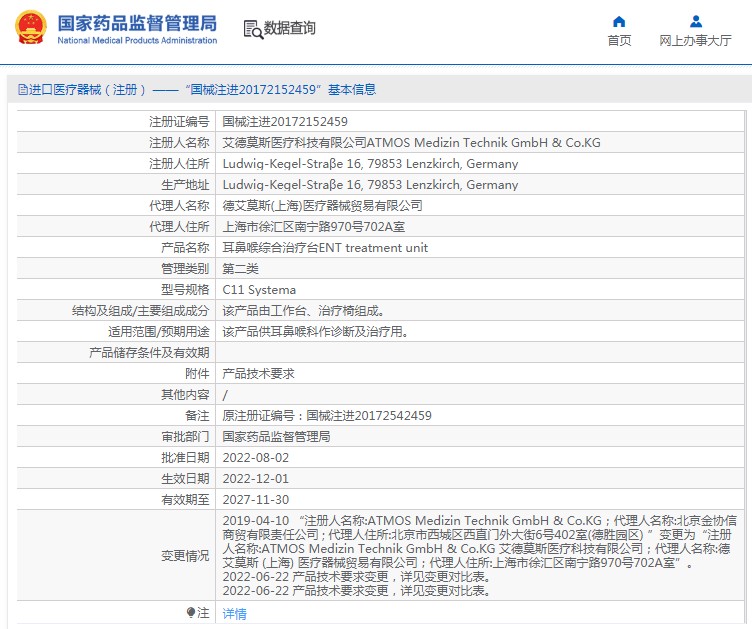
Task: Click the 注册人名称 row label
Action: 179,143
